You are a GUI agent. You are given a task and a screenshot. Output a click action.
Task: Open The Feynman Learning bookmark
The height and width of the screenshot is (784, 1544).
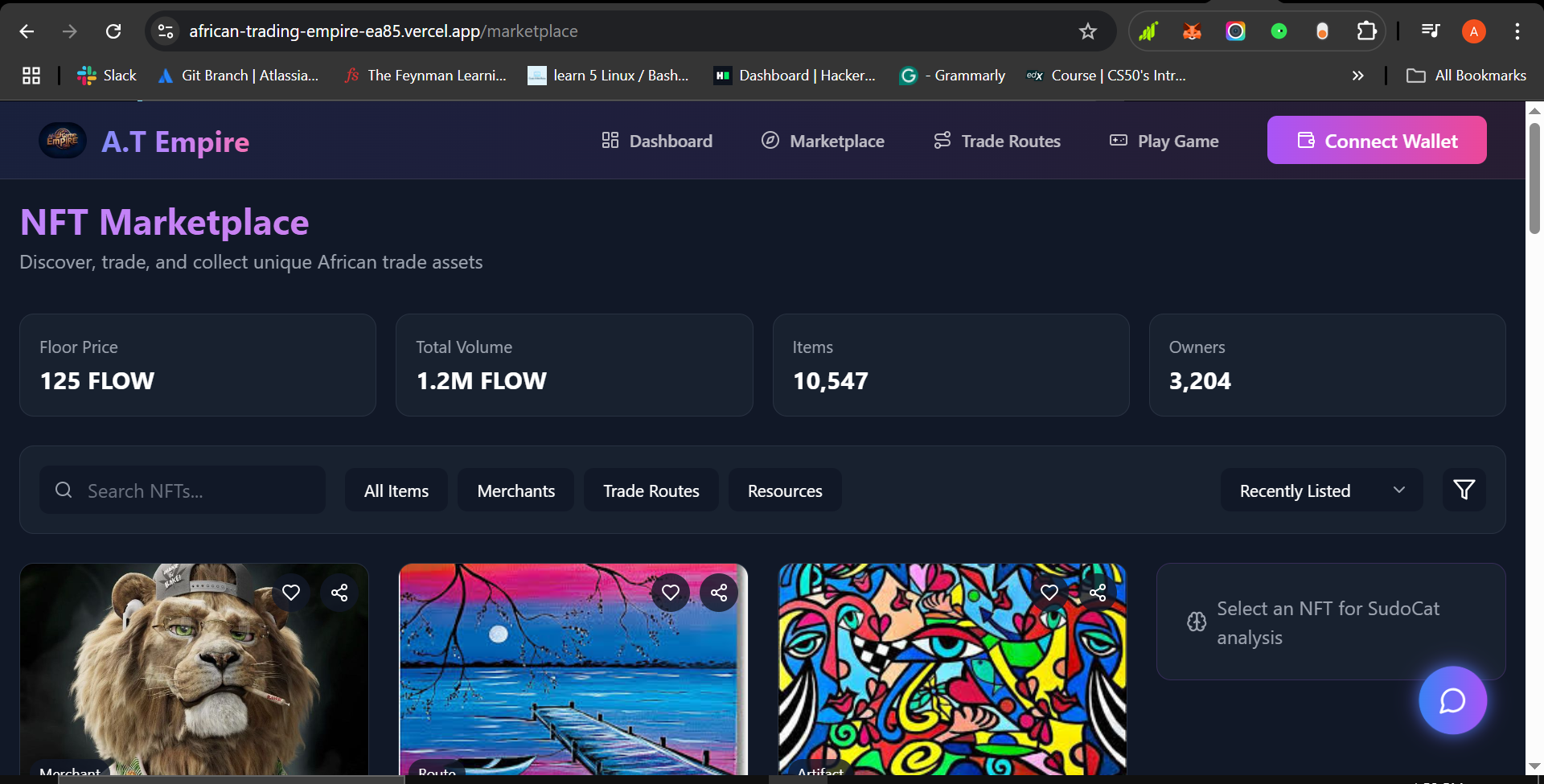(425, 76)
